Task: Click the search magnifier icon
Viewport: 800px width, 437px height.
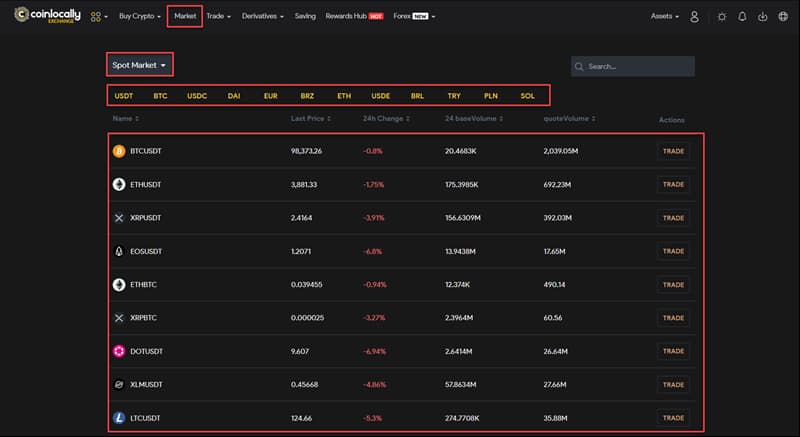Action: (x=579, y=66)
